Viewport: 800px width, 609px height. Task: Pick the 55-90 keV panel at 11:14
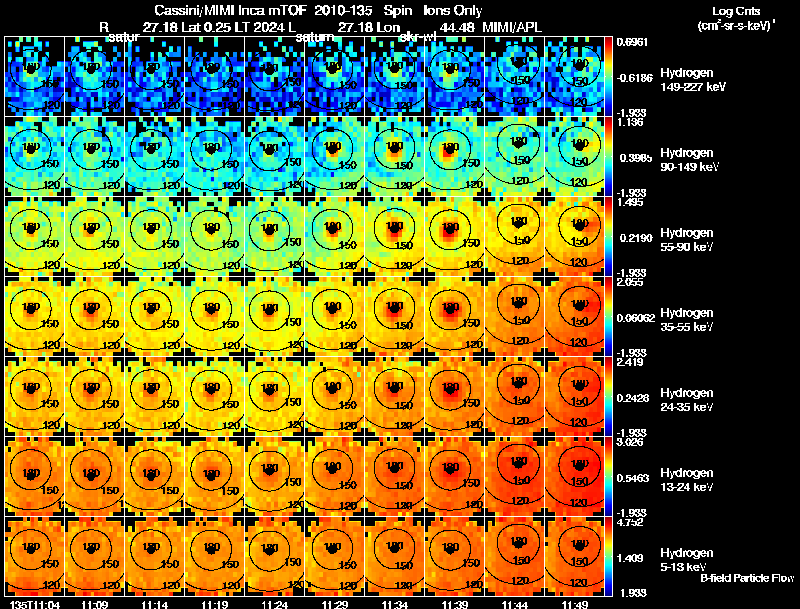click(155, 237)
